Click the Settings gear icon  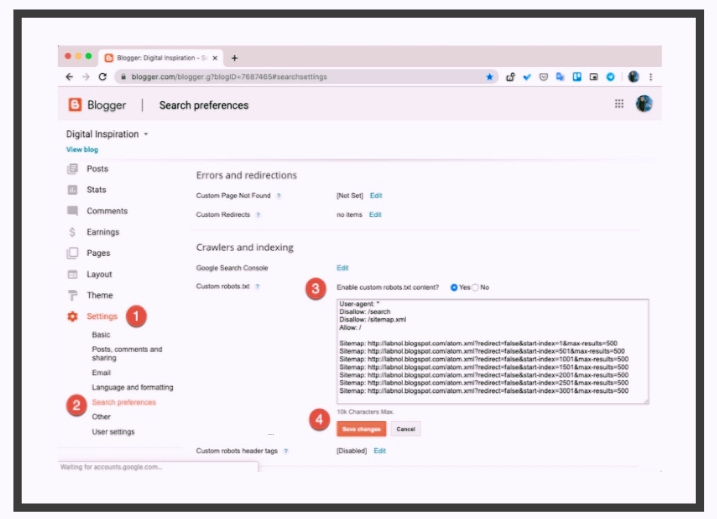[72, 316]
